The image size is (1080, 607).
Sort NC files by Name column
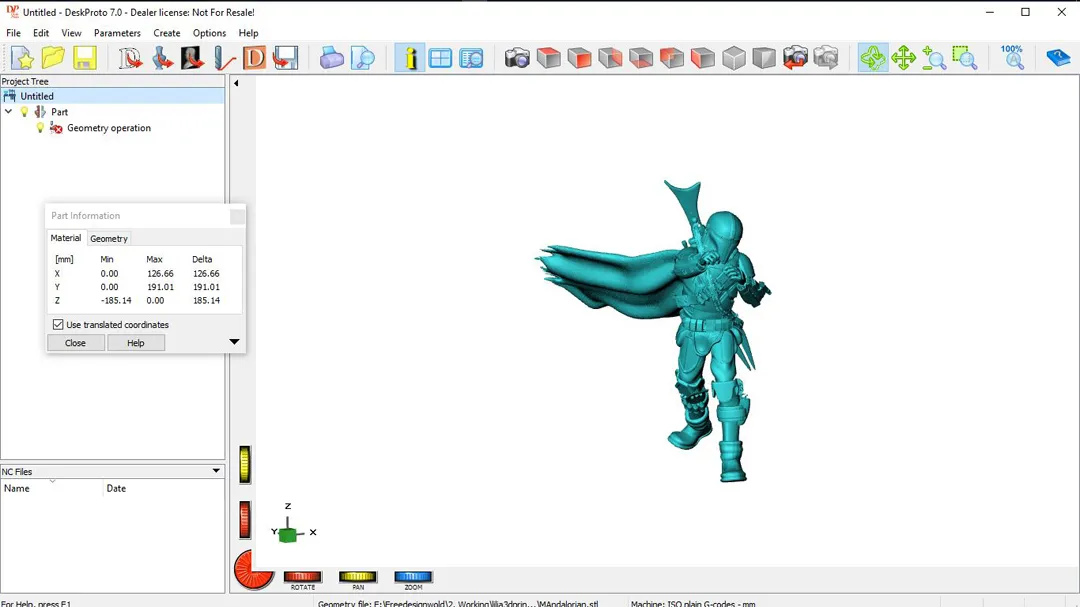[52, 488]
